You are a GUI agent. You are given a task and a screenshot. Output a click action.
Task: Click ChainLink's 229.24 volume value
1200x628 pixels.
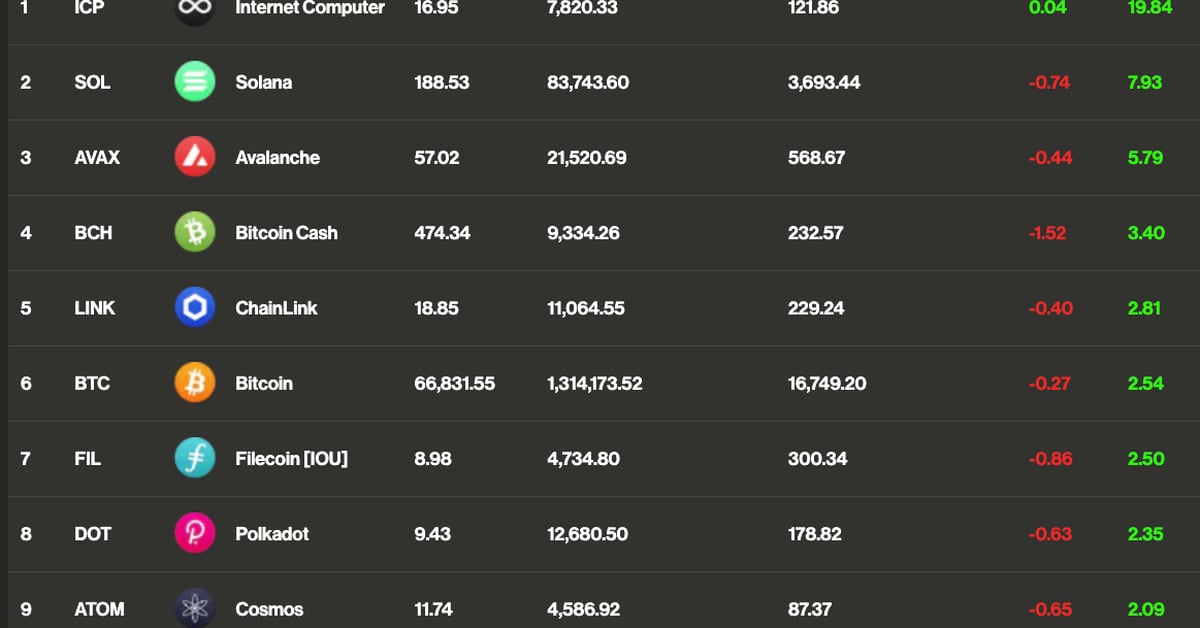tap(815, 309)
